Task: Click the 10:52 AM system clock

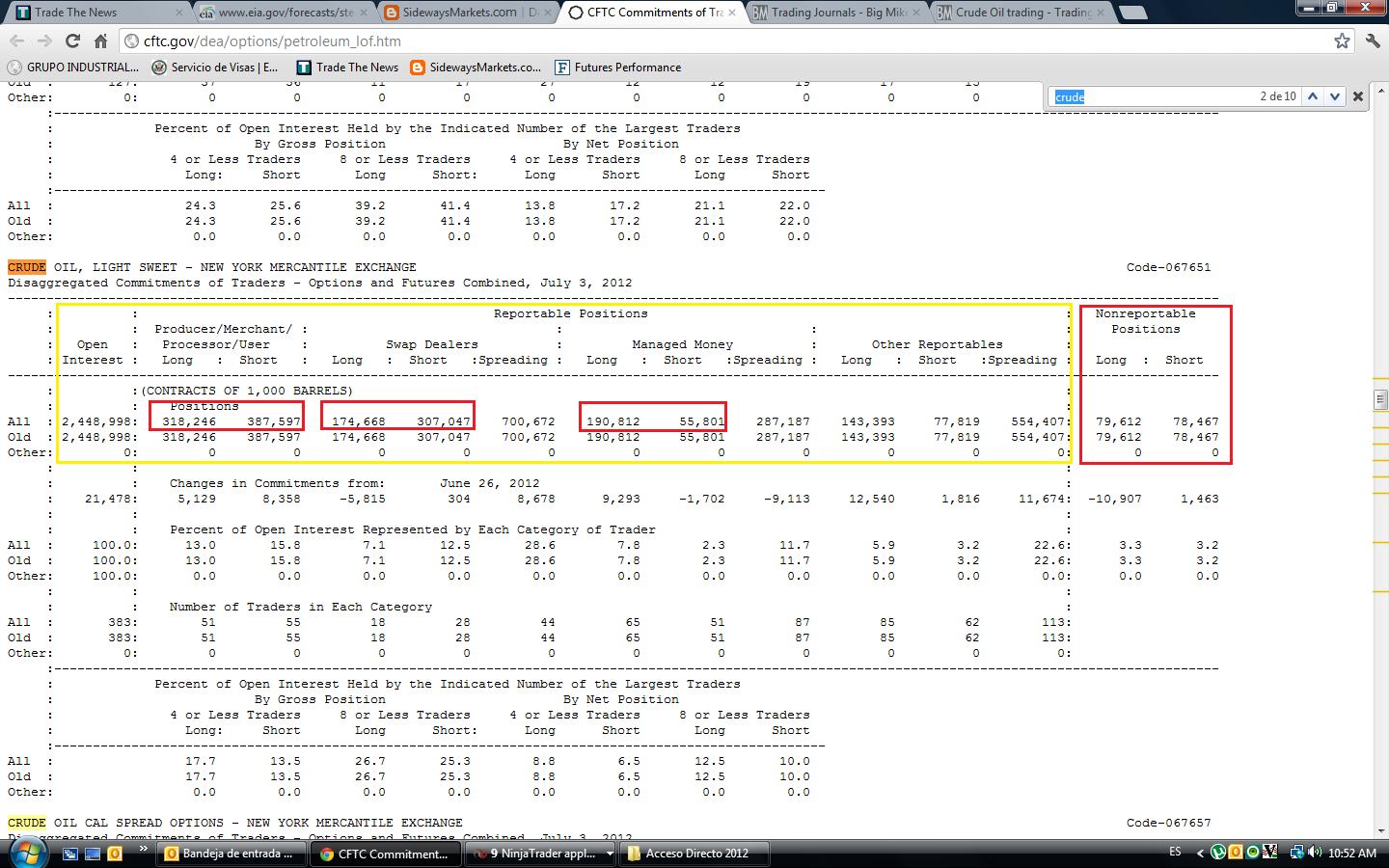Action: tap(1352, 853)
